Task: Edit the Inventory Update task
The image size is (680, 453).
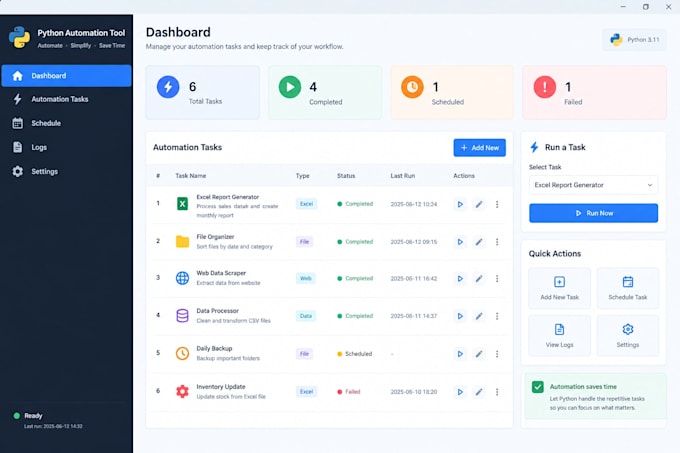Action: (x=479, y=392)
